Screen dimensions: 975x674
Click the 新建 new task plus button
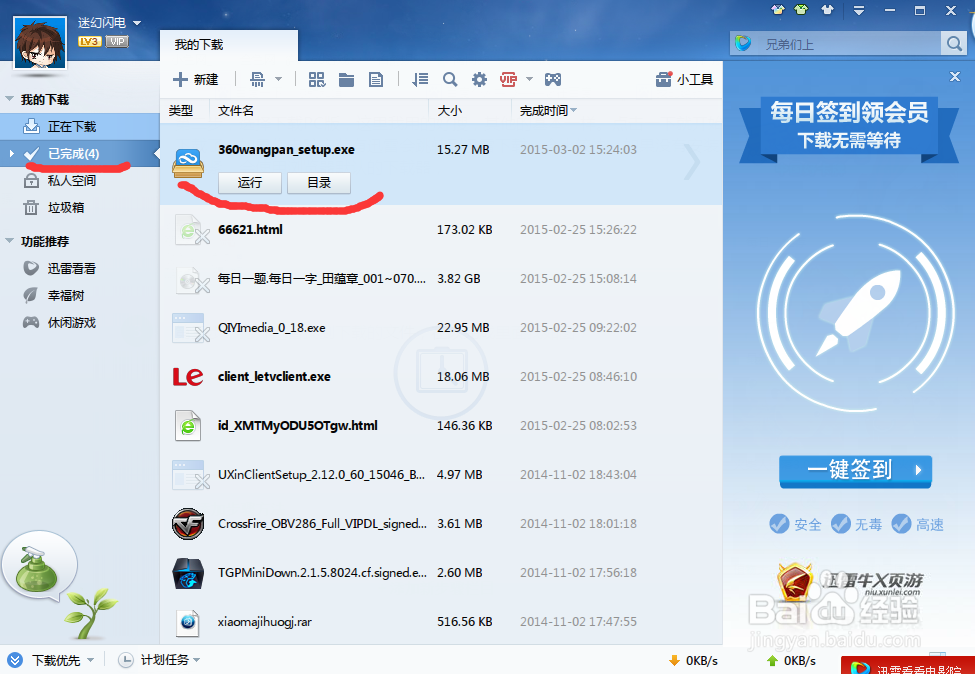point(195,80)
